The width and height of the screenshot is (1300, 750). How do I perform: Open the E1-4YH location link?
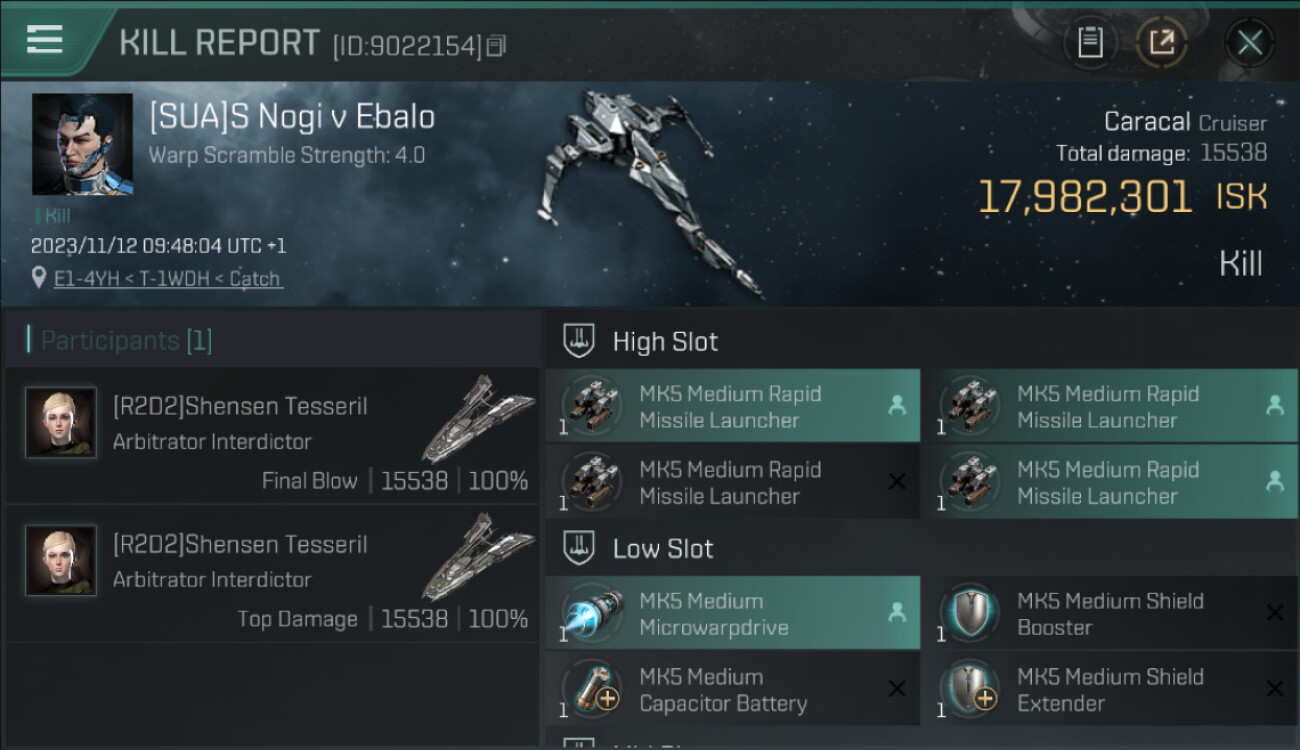[x=167, y=279]
